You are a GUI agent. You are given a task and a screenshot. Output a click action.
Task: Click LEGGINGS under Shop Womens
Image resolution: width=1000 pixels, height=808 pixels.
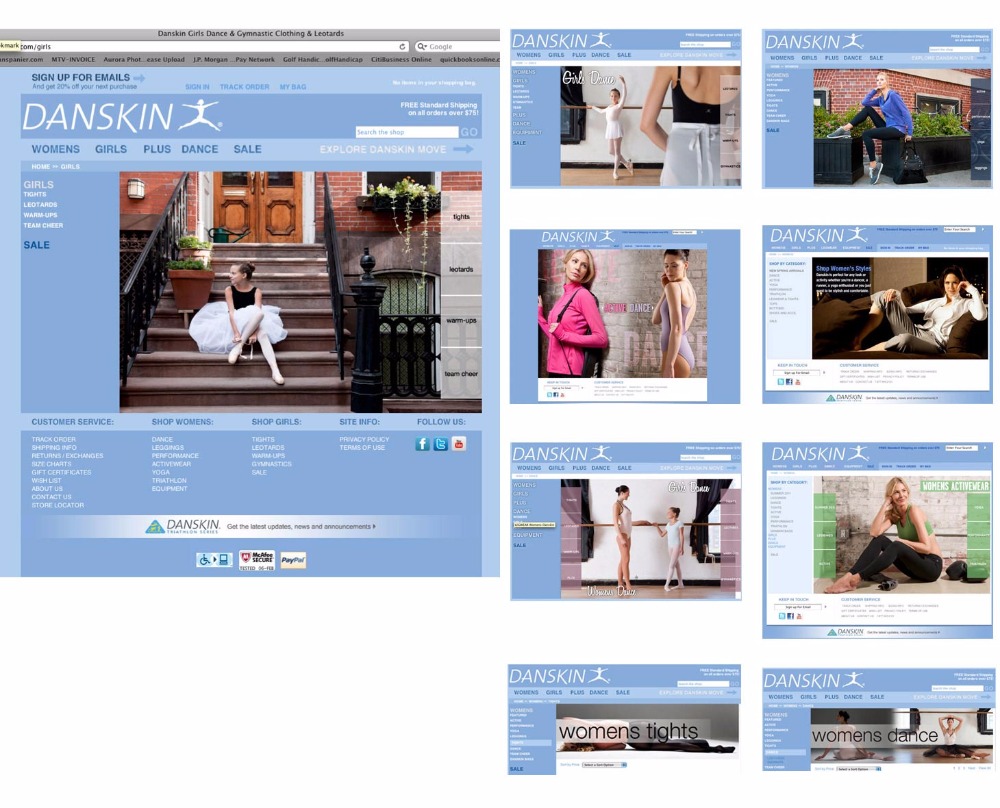point(168,448)
